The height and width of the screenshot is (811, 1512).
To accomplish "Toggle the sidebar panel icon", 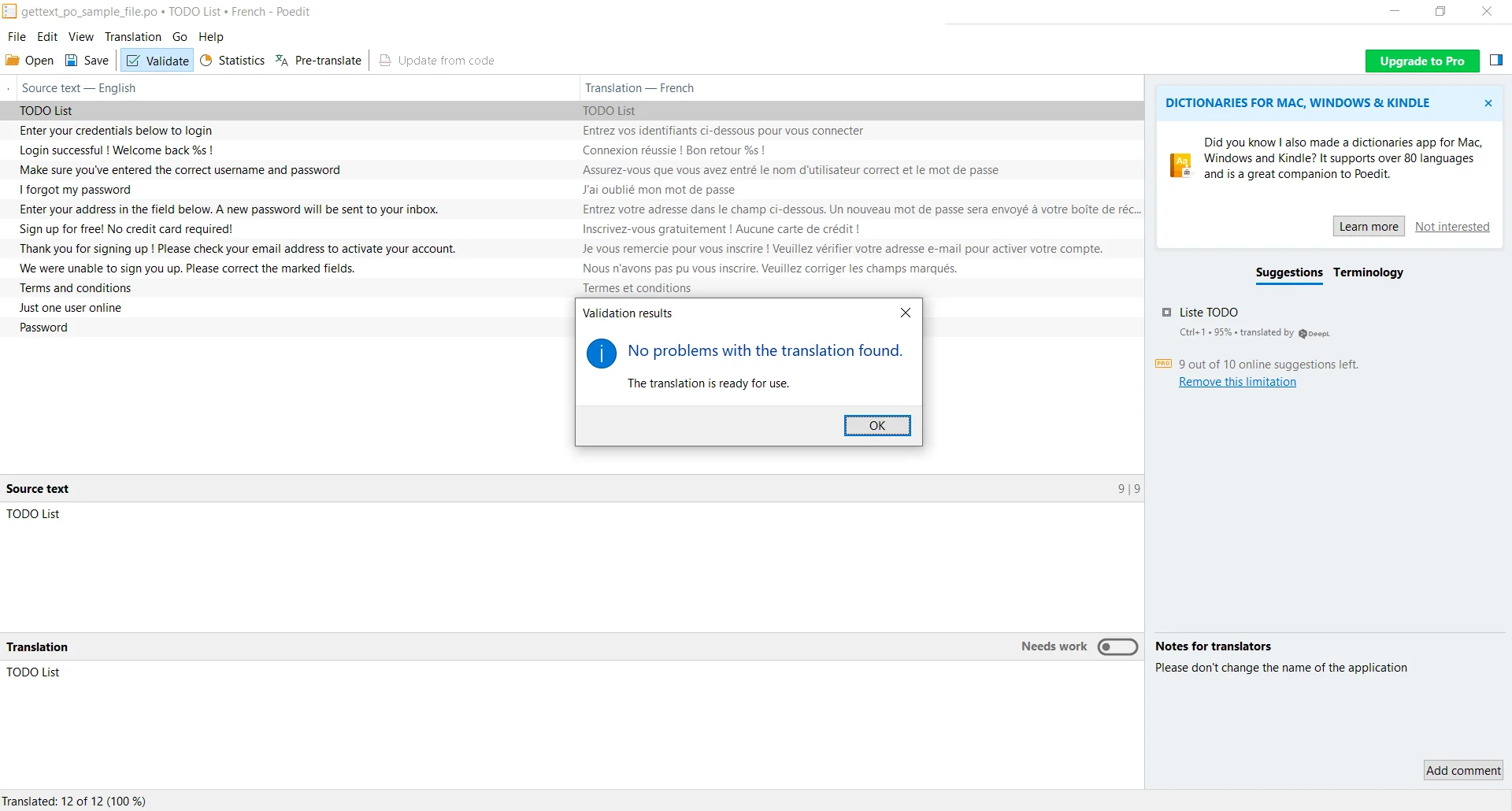I will (1496, 61).
